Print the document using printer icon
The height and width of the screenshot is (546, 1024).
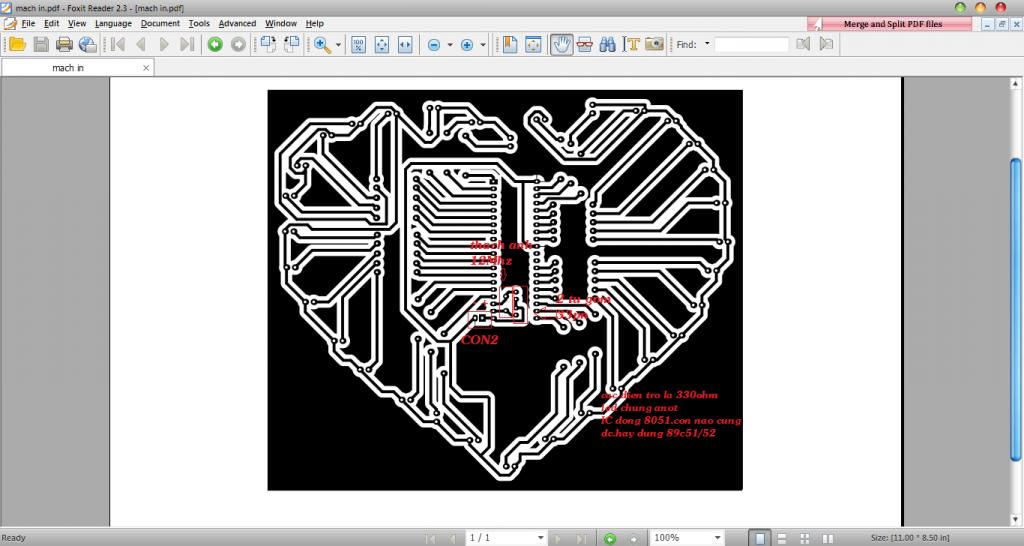pyautogui.click(x=64, y=44)
